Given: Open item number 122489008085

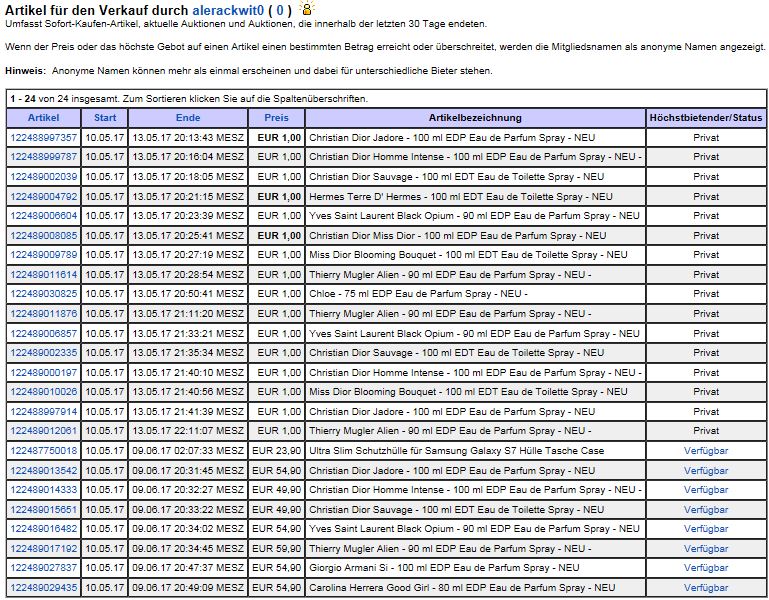Looking at the screenshot, I should pyautogui.click(x=44, y=235).
